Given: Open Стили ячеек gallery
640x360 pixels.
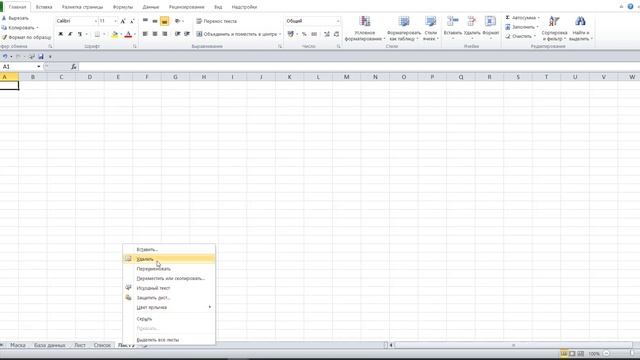Looking at the screenshot, I should pos(431,28).
